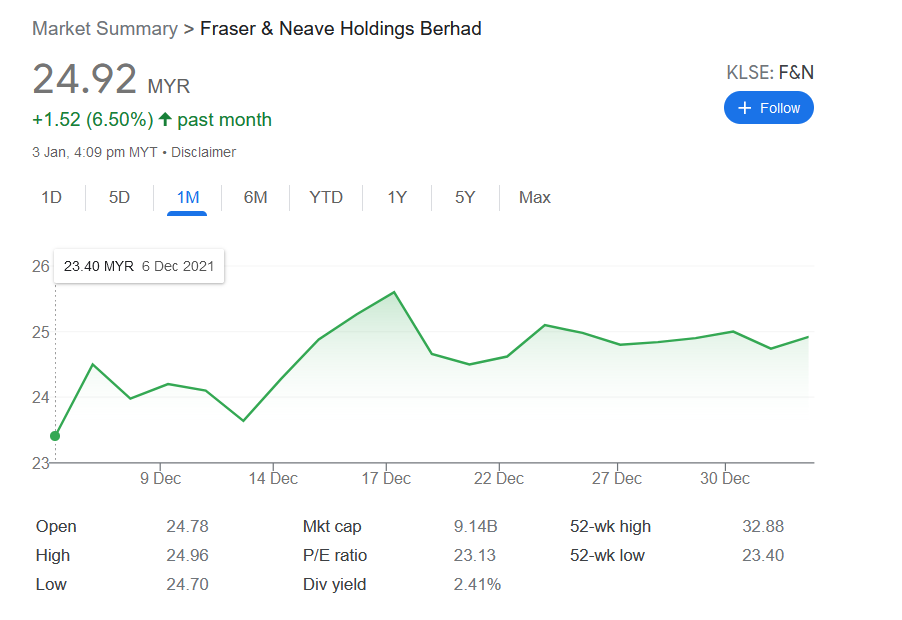The height and width of the screenshot is (620, 902).
Task: Open the Market Summary link
Action: (105, 28)
